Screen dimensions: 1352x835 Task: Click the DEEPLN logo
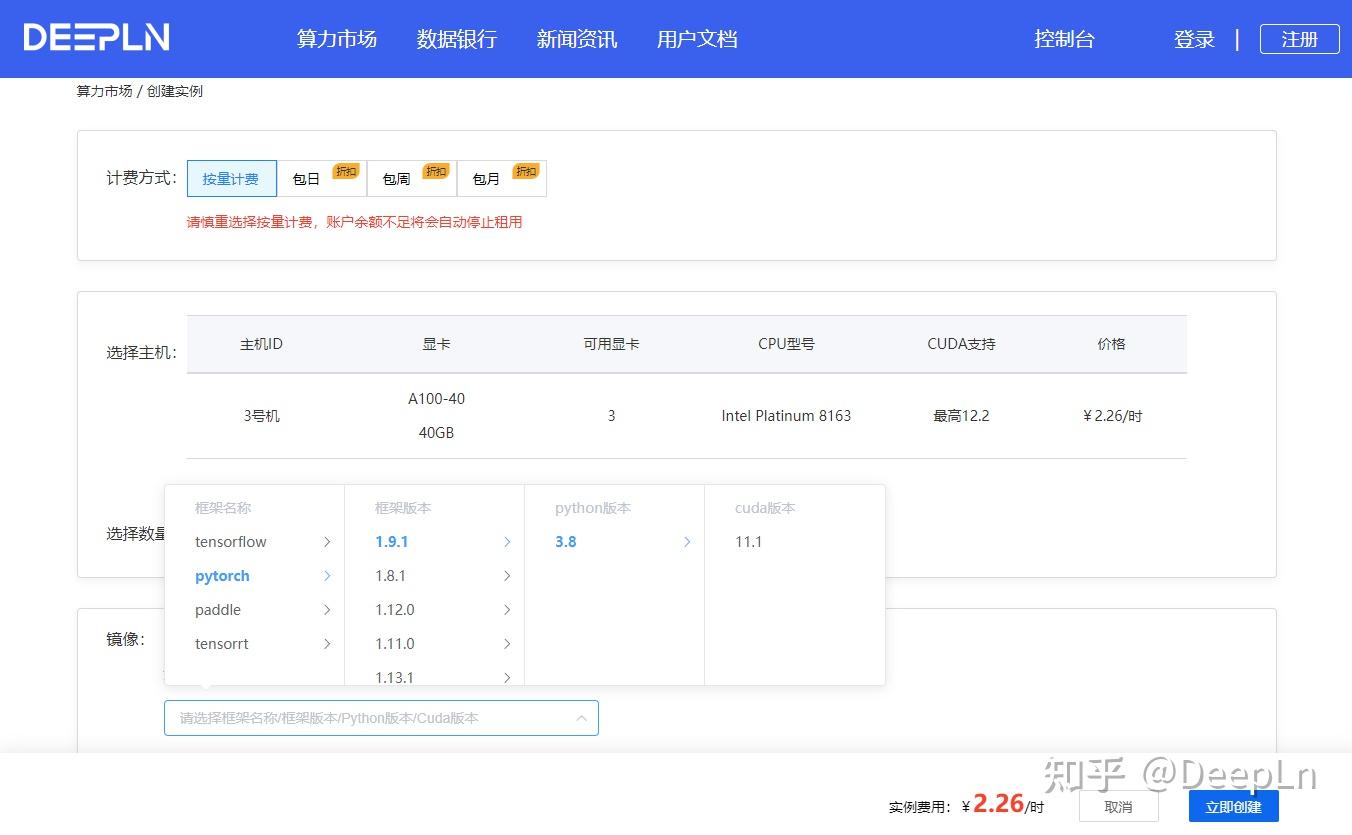click(x=95, y=37)
